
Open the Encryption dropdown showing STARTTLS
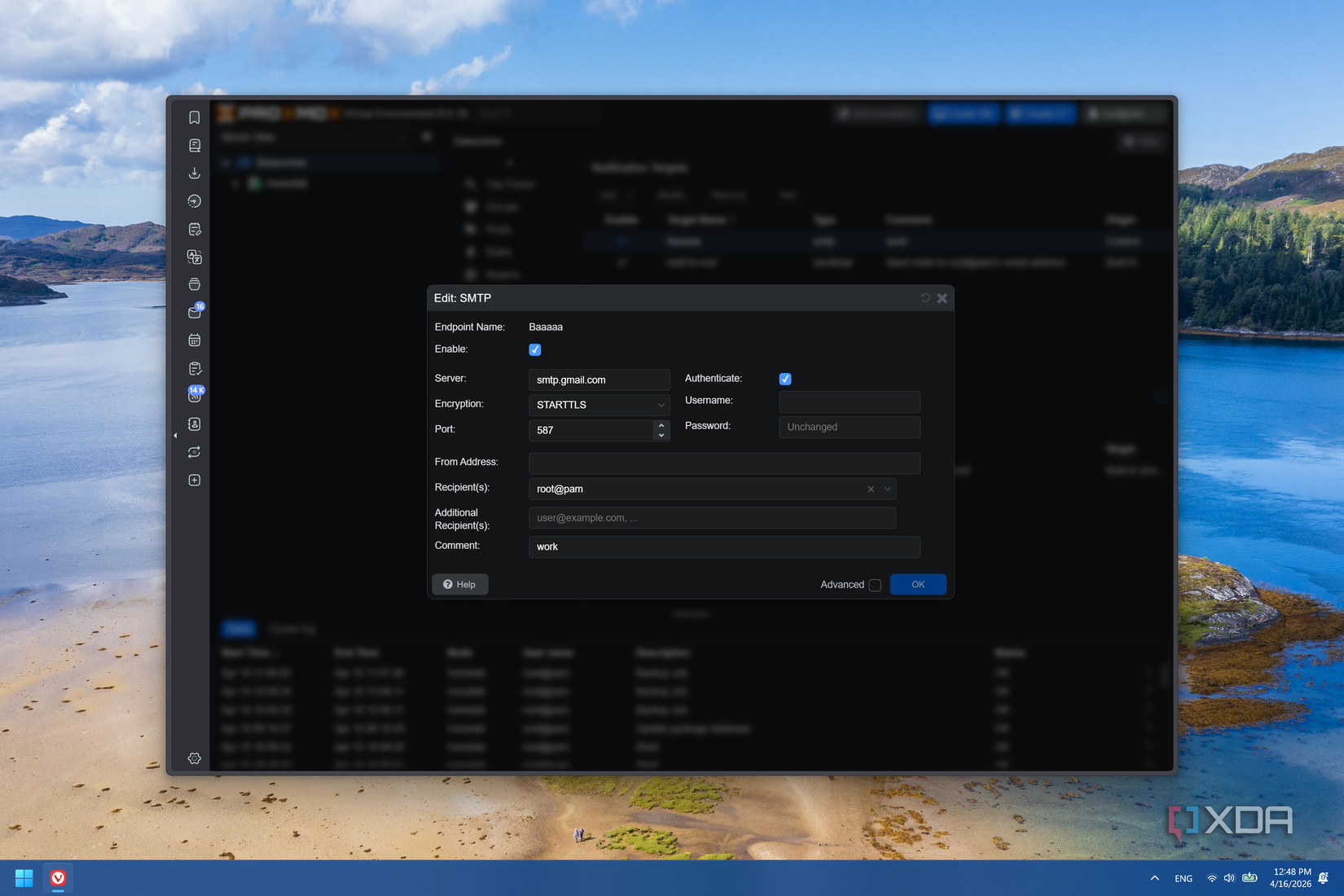[661, 405]
